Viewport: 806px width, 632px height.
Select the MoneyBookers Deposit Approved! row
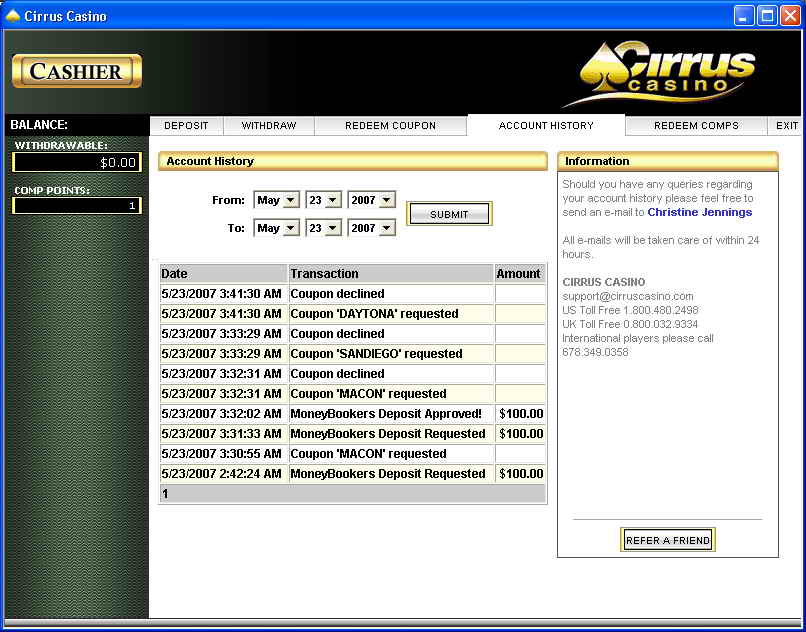[x=353, y=414]
